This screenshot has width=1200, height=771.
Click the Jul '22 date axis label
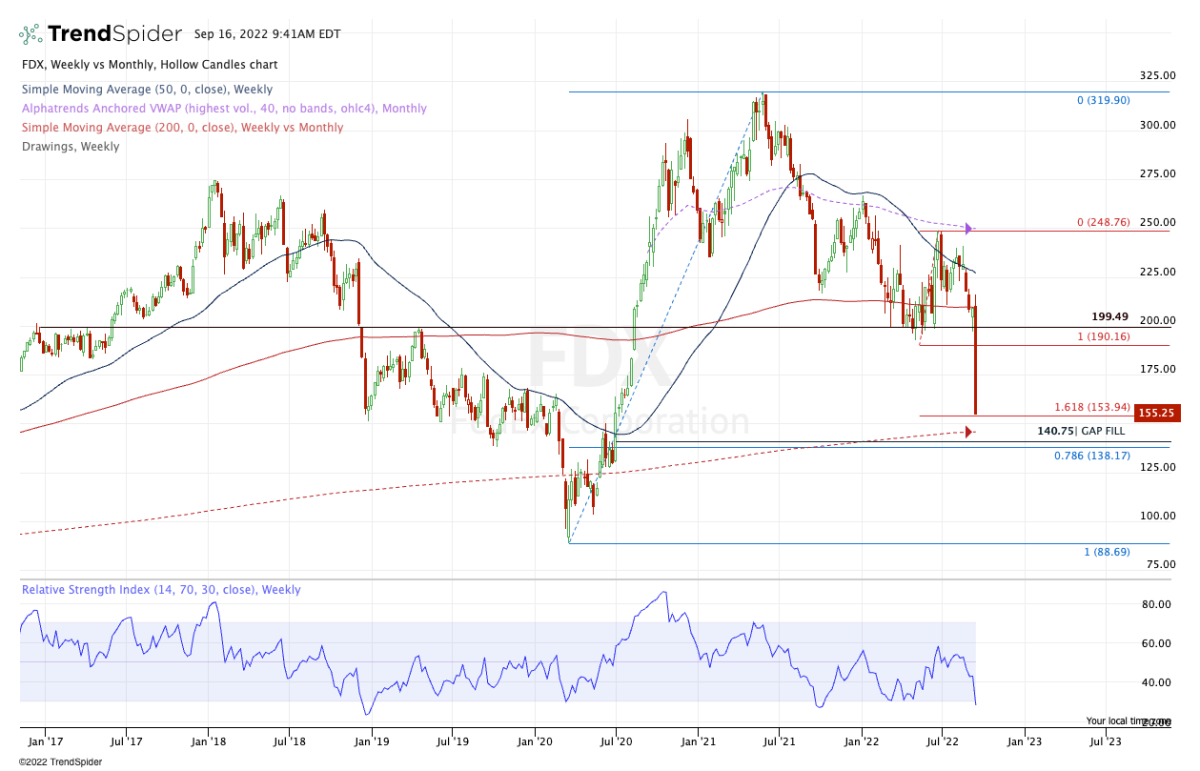pos(942,743)
